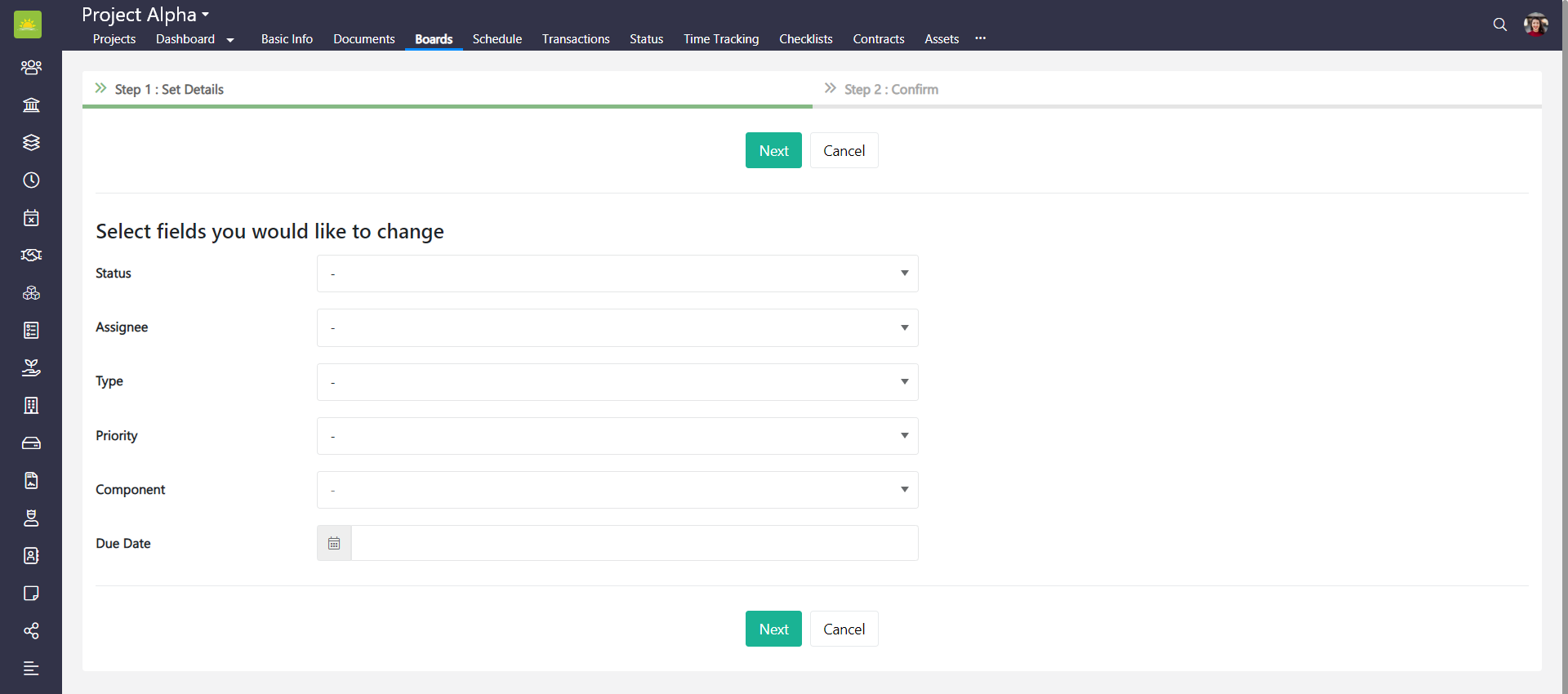Click into the Due Date text field
The height and width of the screenshot is (694, 1568).
[x=634, y=543]
